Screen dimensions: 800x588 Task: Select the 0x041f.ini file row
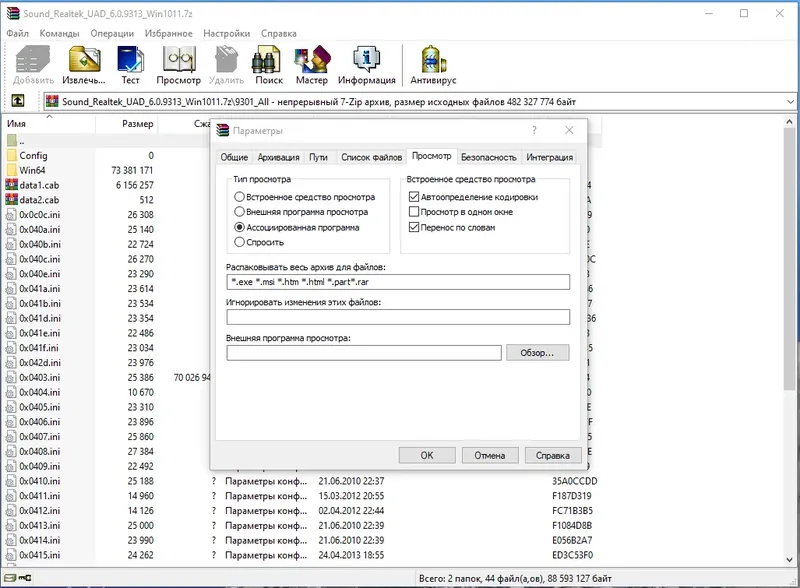(107, 348)
